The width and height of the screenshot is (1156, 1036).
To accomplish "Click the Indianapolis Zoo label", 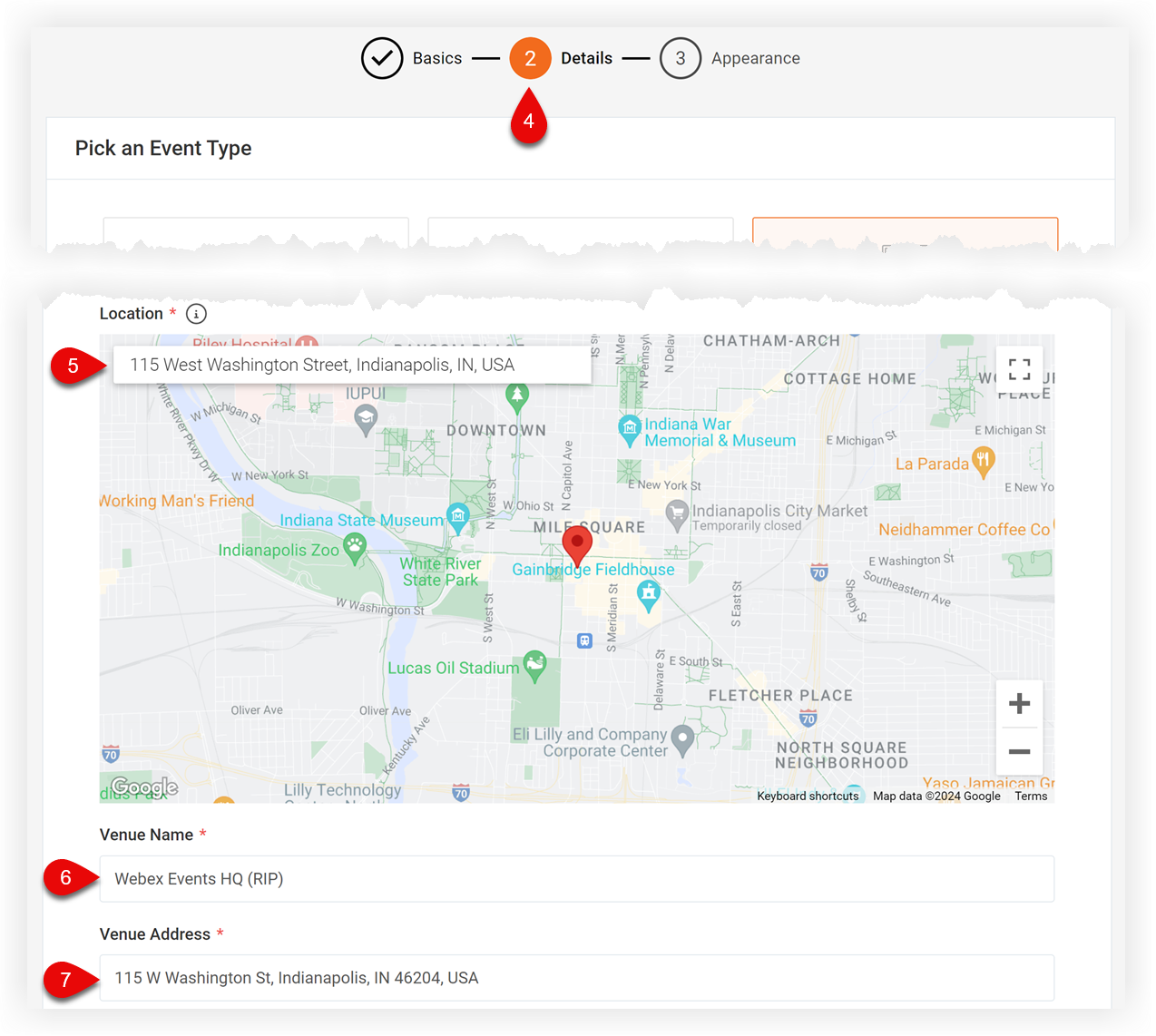I will tap(279, 550).
